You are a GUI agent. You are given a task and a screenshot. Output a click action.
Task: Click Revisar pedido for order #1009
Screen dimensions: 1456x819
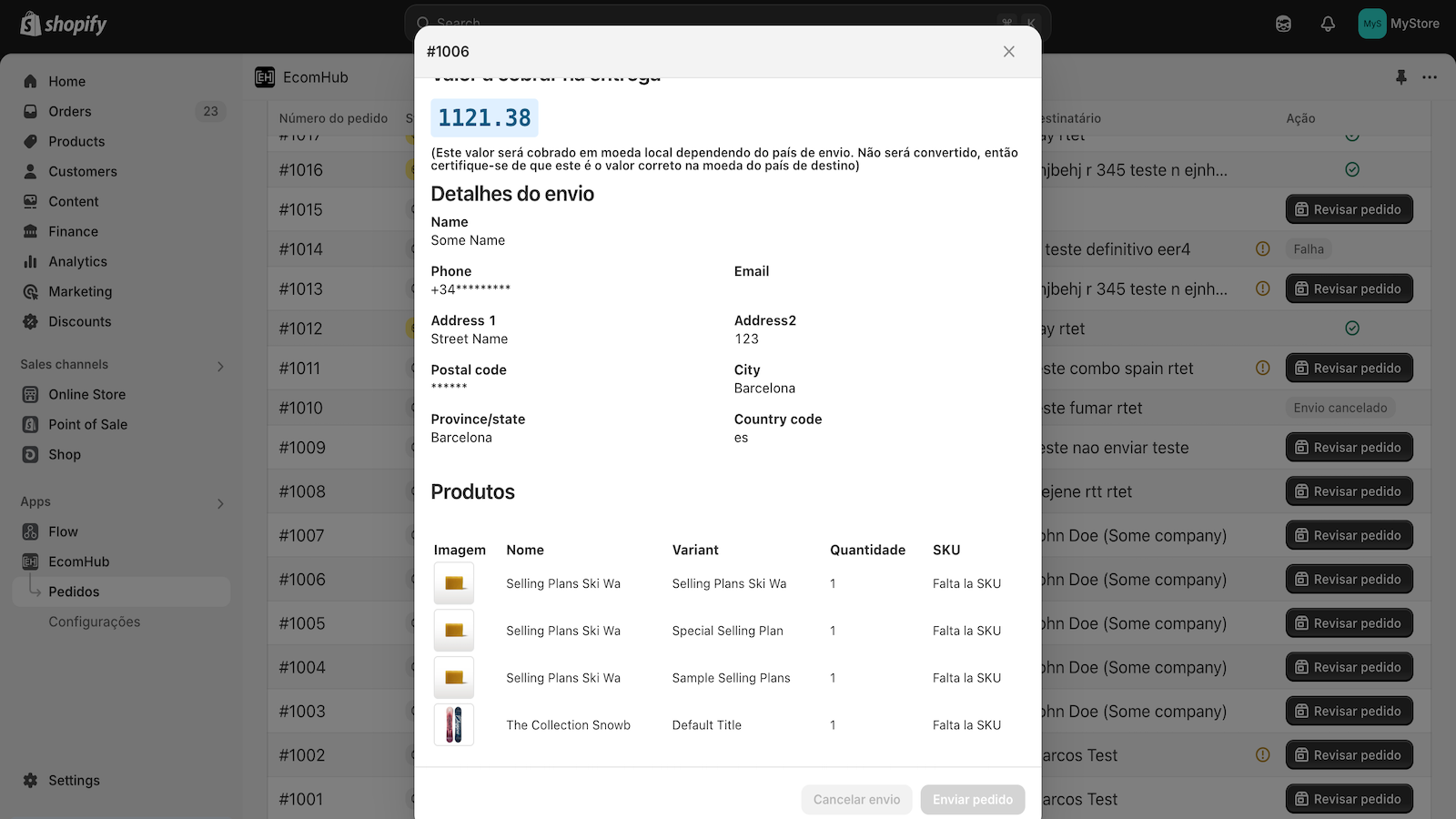click(1349, 447)
